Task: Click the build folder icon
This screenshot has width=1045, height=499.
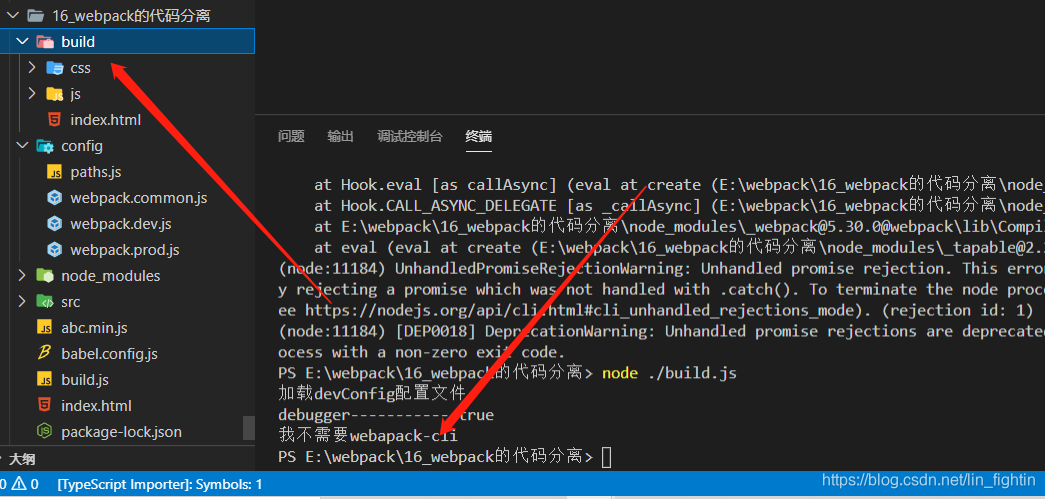Action: click(x=45, y=42)
